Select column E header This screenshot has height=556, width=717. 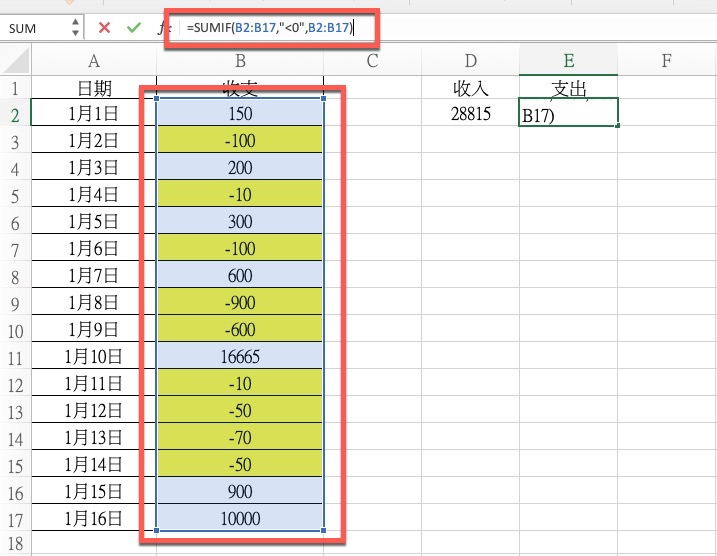pyautogui.click(x=568, y=60)
